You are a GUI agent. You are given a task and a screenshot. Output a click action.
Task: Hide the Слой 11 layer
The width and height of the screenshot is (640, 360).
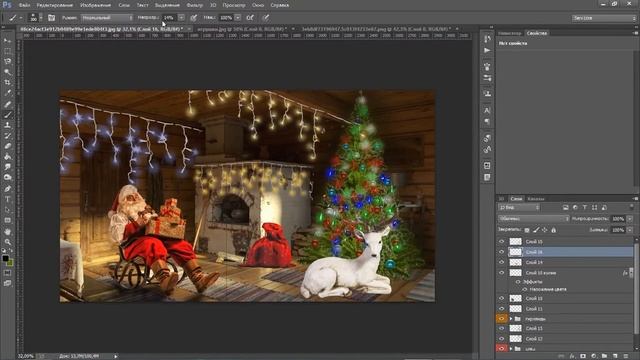(x=502, y=309)
